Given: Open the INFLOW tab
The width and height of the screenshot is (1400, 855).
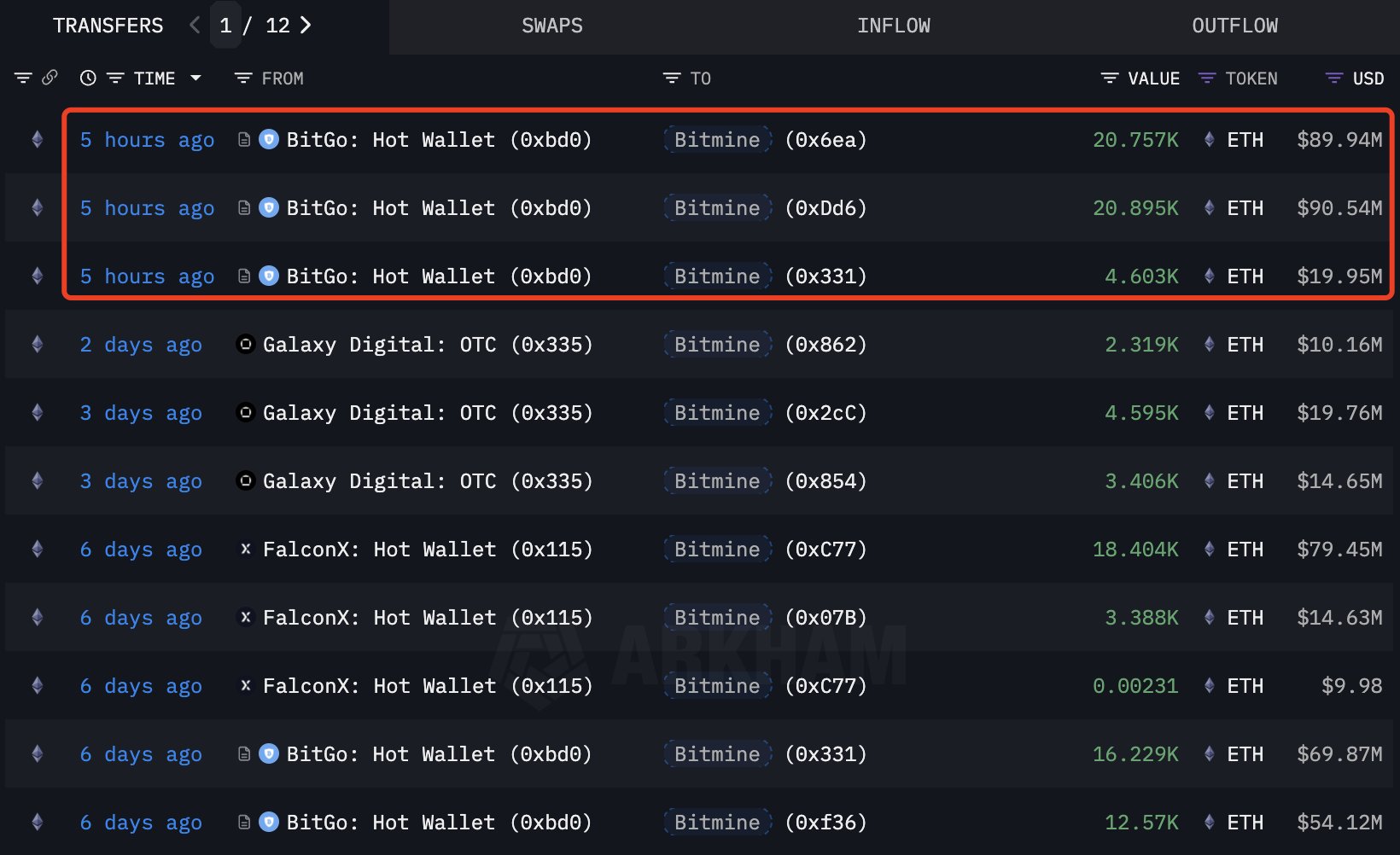Looking at the screenshot, I should tap(893, 26).
